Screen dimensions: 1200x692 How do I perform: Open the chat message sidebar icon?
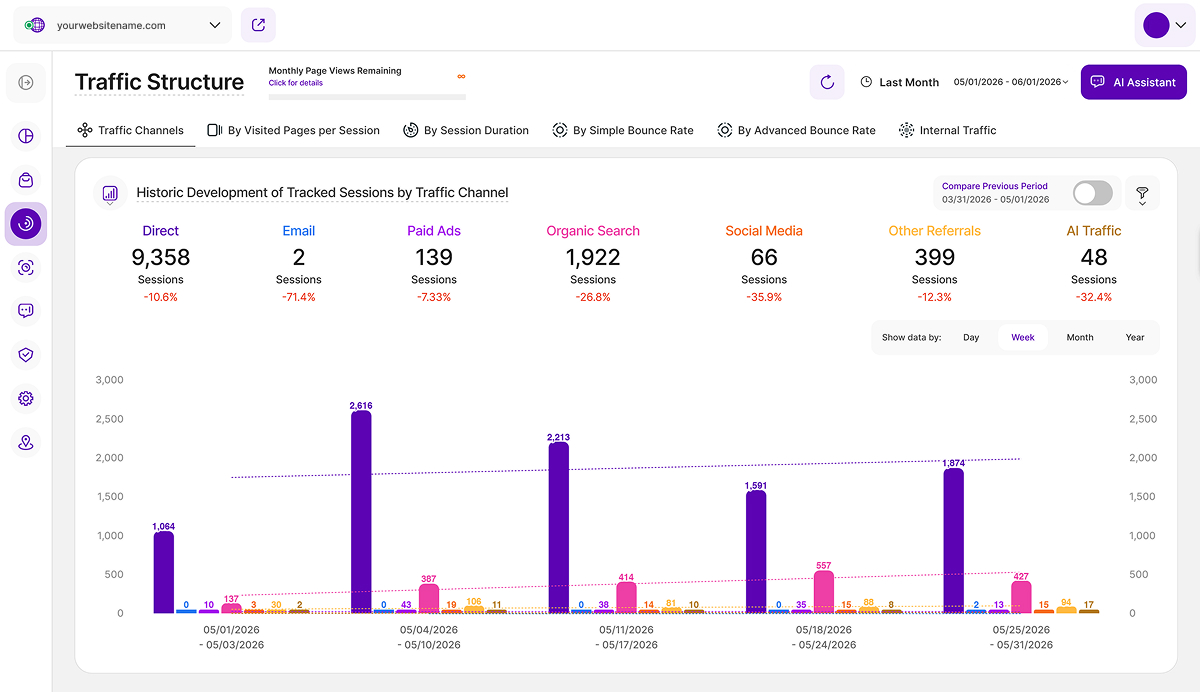26,311
